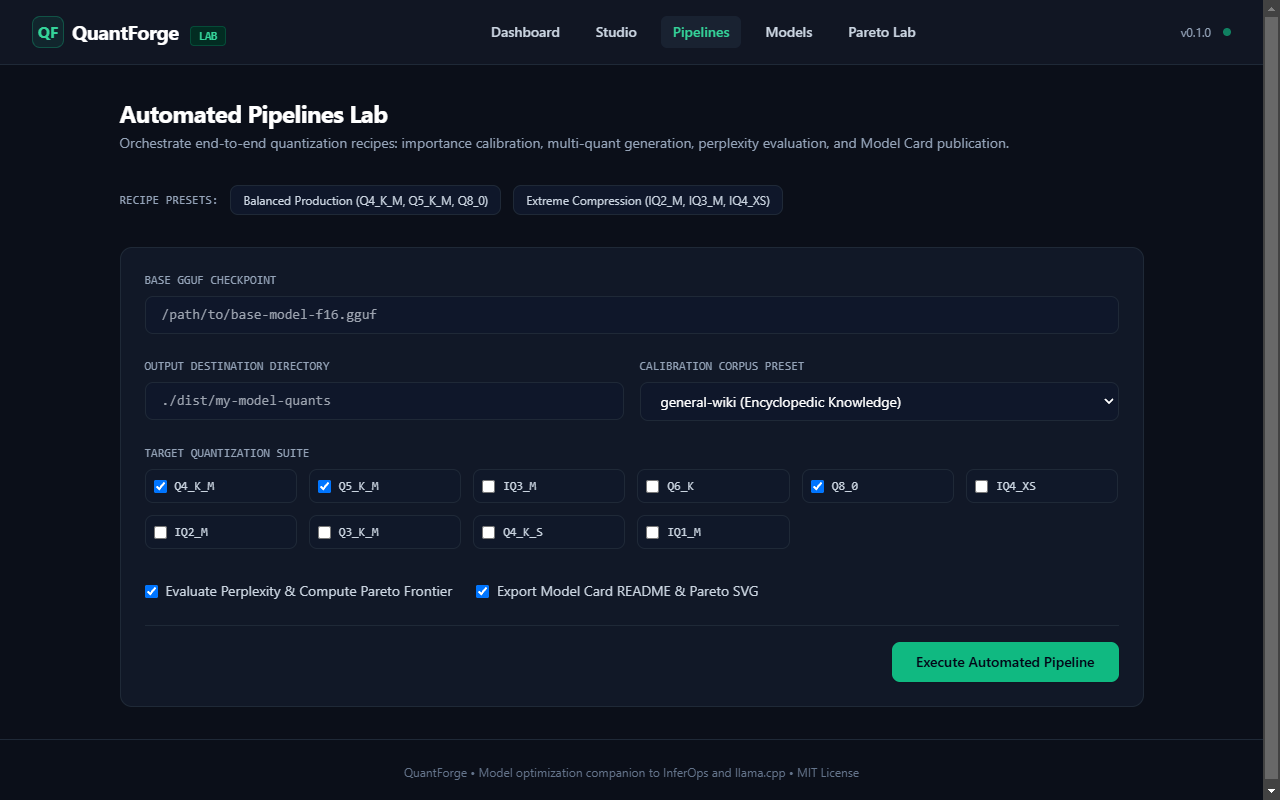
Task: Check the Q4_K_S quantization option
Action: point(488,533)
